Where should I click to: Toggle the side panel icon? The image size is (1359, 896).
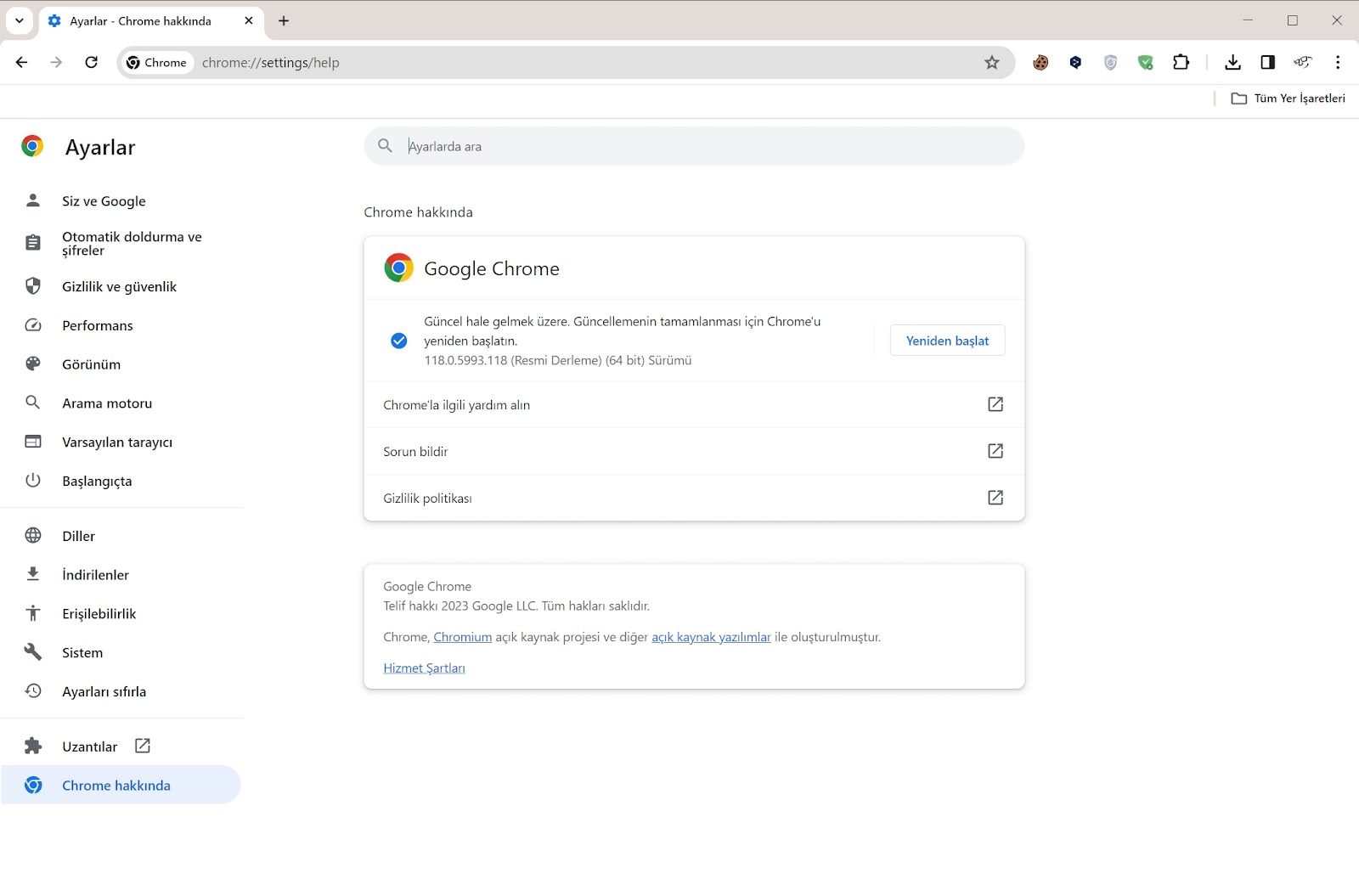click(x=1267, y=62)
